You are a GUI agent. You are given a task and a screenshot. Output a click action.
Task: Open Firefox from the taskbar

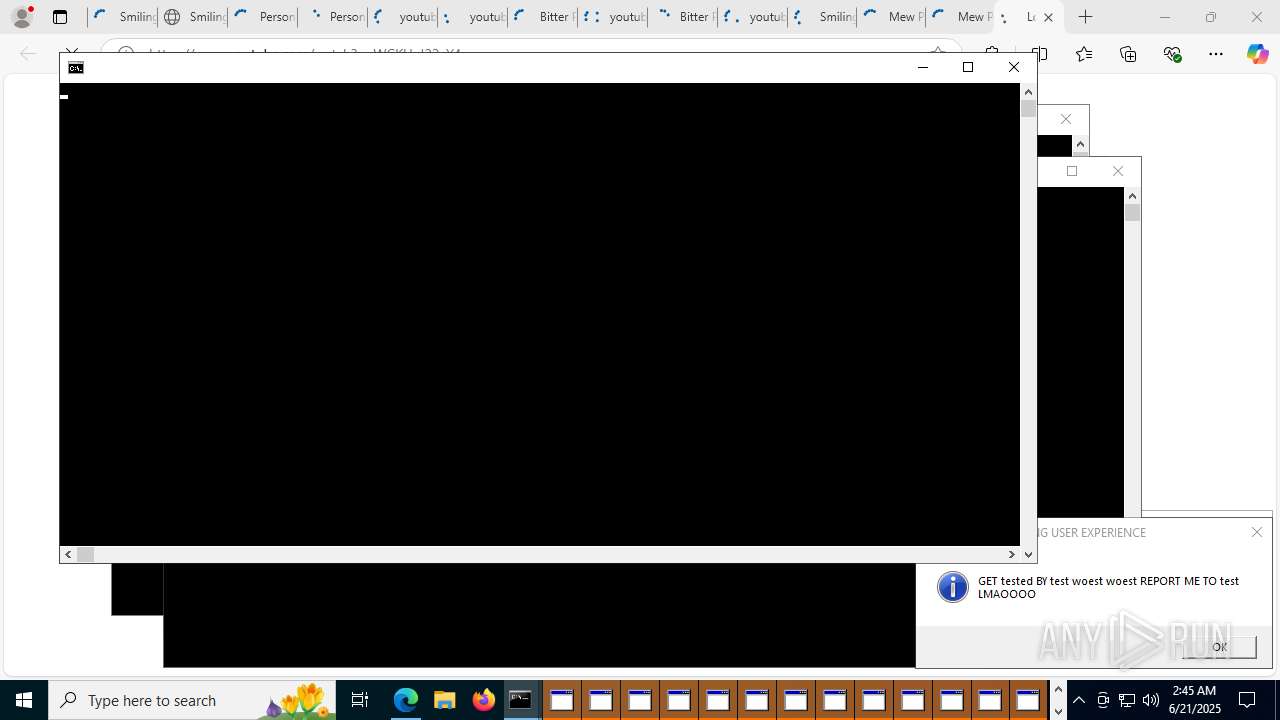point(483,700)
